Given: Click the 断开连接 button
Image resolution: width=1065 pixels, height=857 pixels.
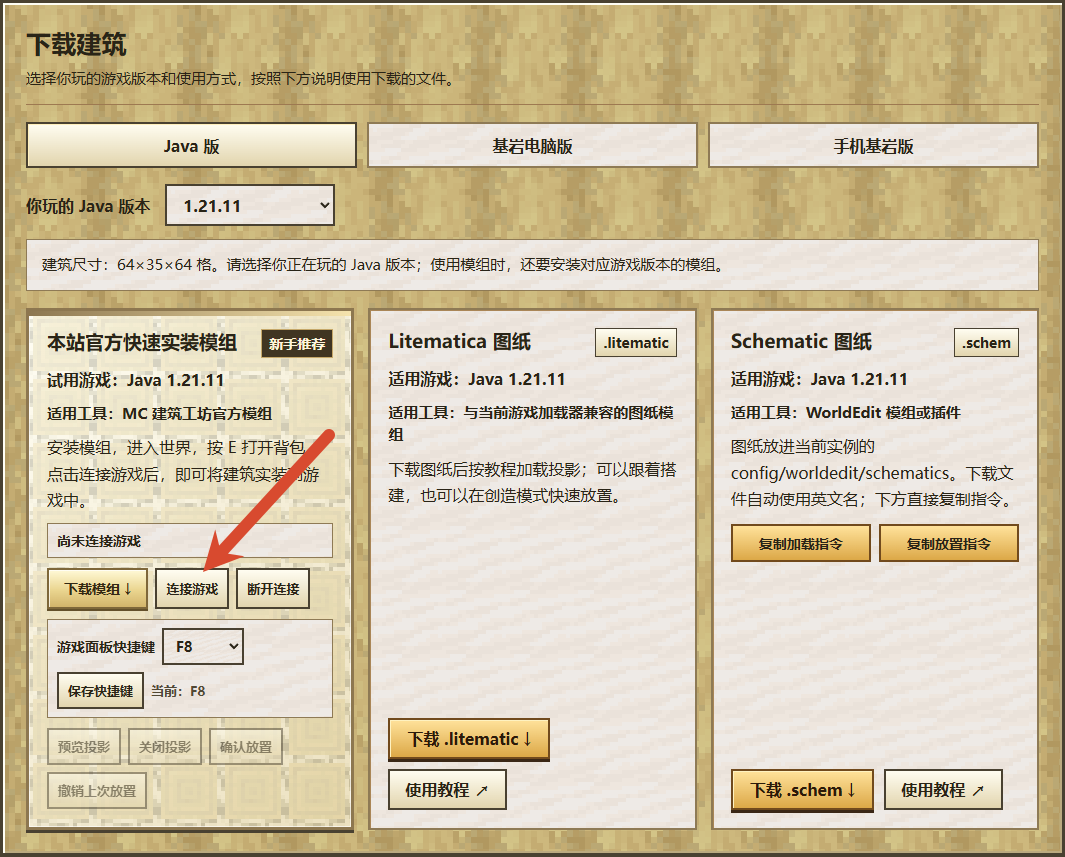Looking at the screenshot, I should point(273,589).
